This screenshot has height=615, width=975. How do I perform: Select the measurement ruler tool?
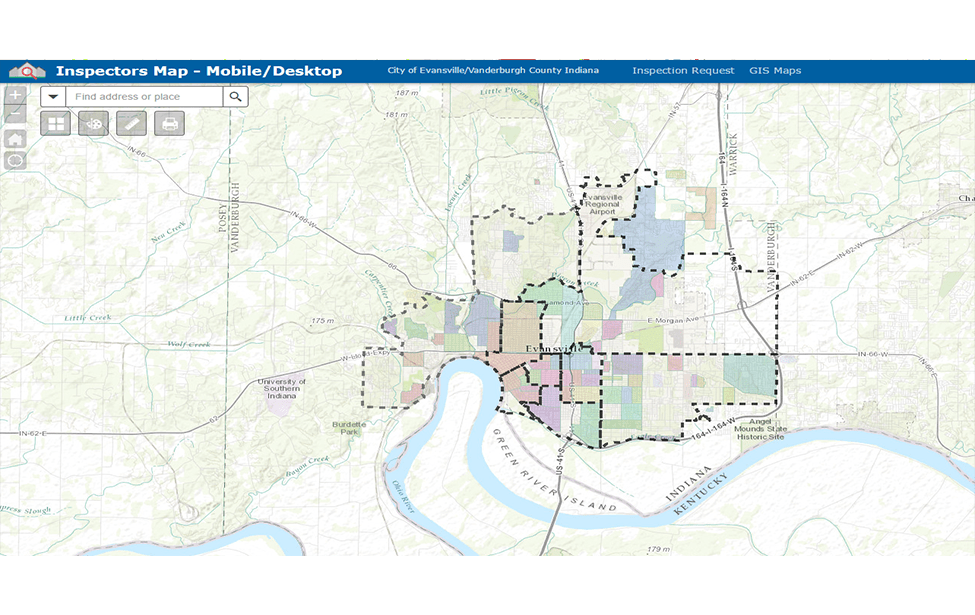[x=131, y=123]
